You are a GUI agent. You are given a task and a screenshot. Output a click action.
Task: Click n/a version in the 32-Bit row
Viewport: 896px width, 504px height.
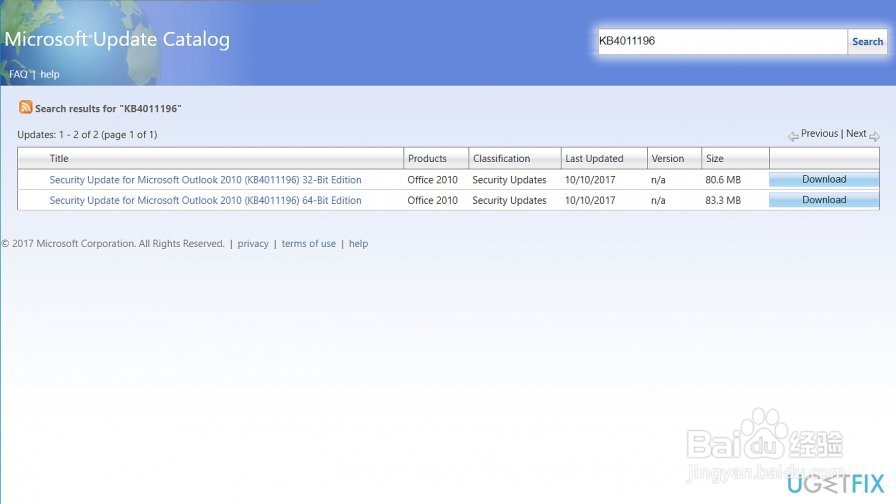tap(658, 179)
